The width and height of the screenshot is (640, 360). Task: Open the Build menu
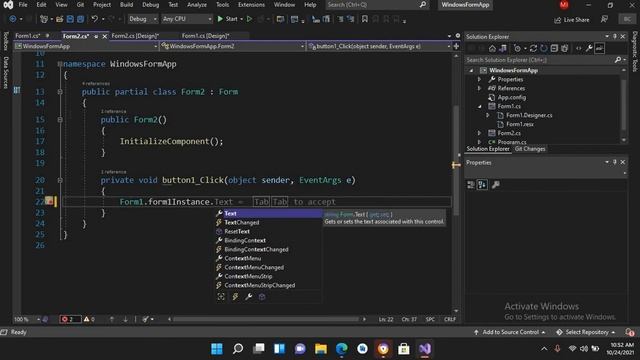(126, 5)
